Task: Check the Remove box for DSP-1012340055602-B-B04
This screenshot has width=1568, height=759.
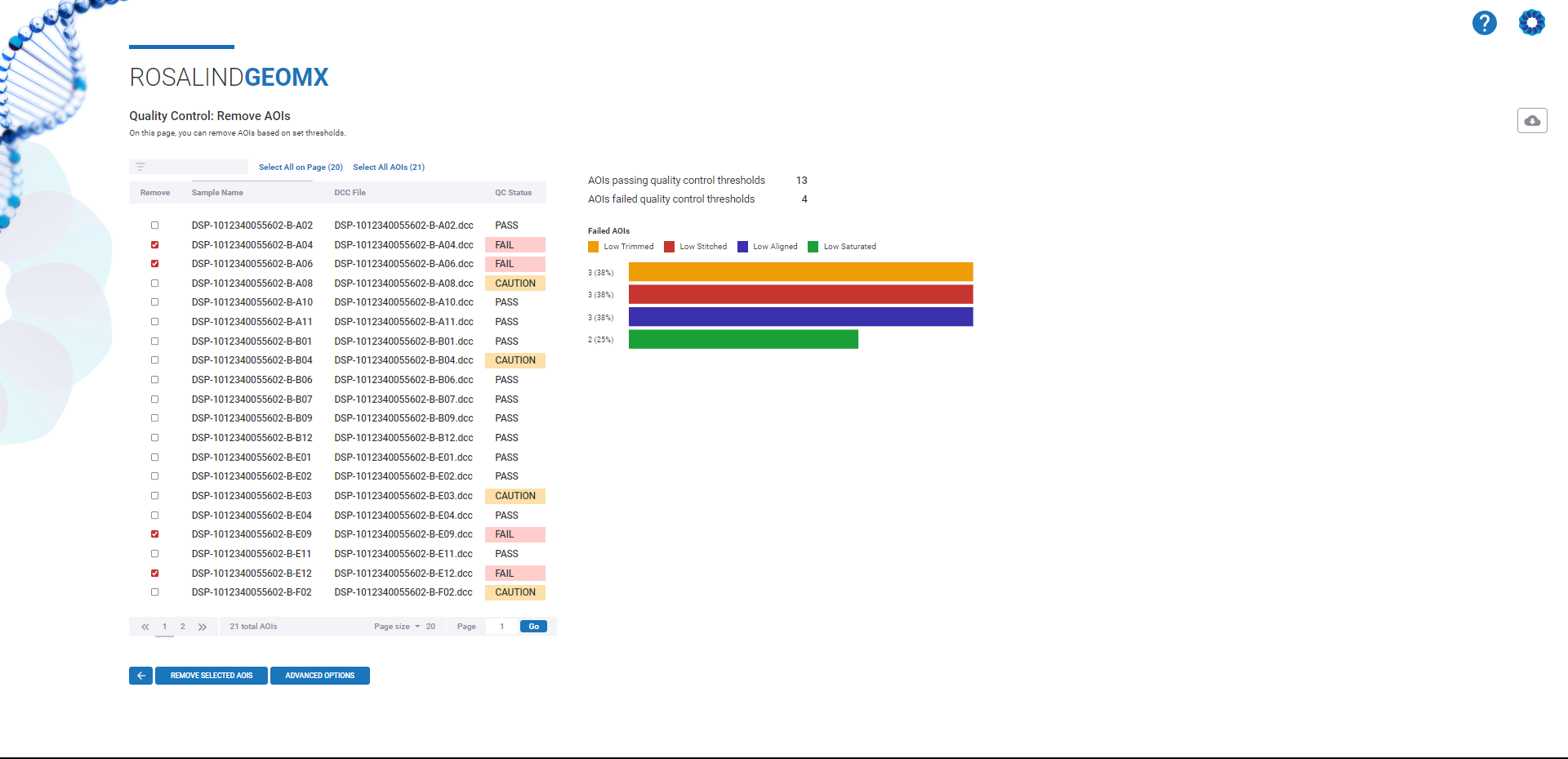Action: pyautogui.click(x=154, y=360)
